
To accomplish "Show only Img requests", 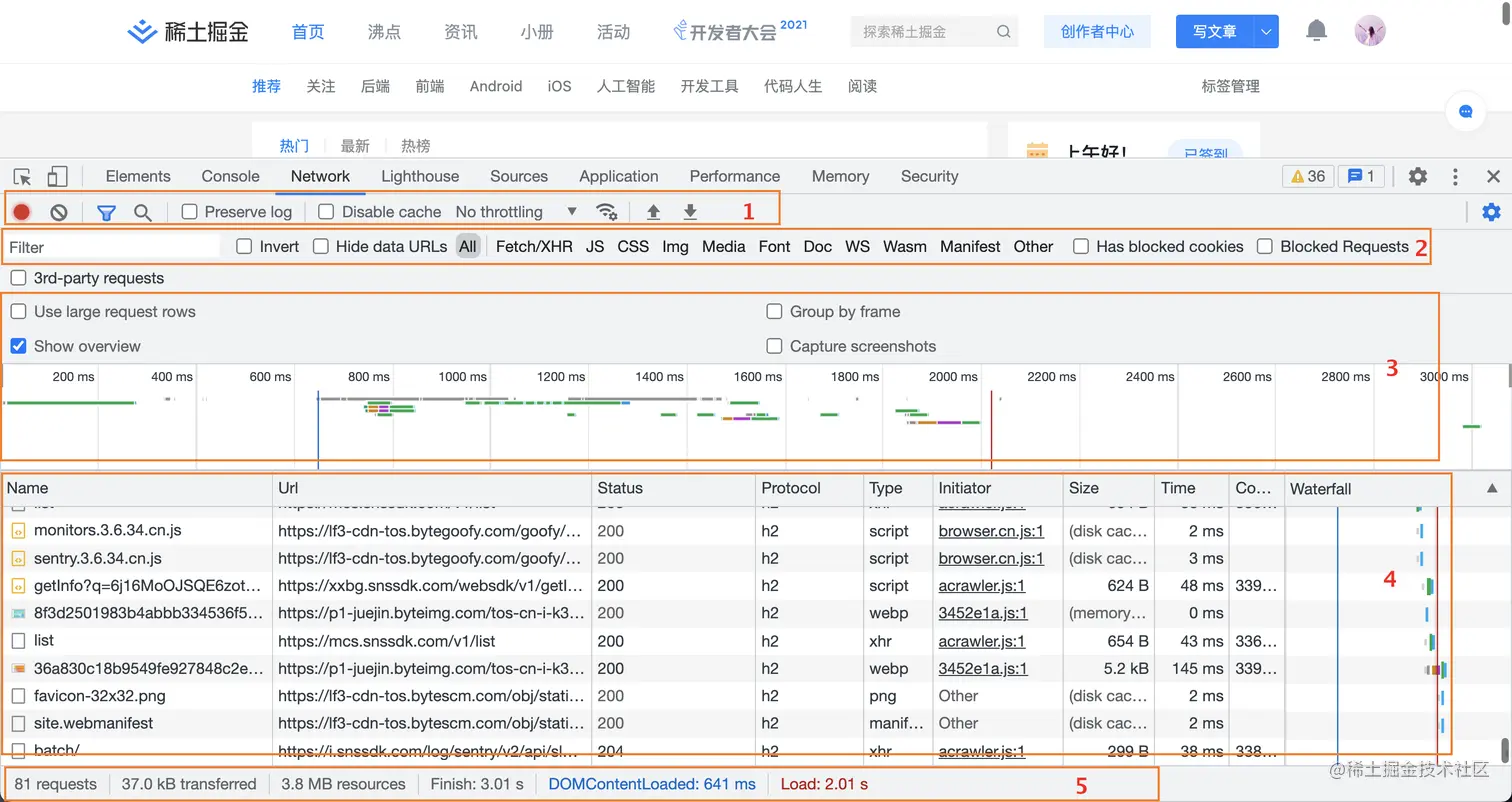I will tap(675, 246).
